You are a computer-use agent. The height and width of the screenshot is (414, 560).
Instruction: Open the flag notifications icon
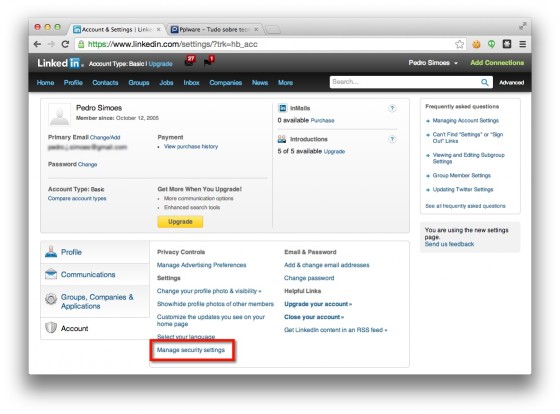pyautogui.click(x=209, y=61)
